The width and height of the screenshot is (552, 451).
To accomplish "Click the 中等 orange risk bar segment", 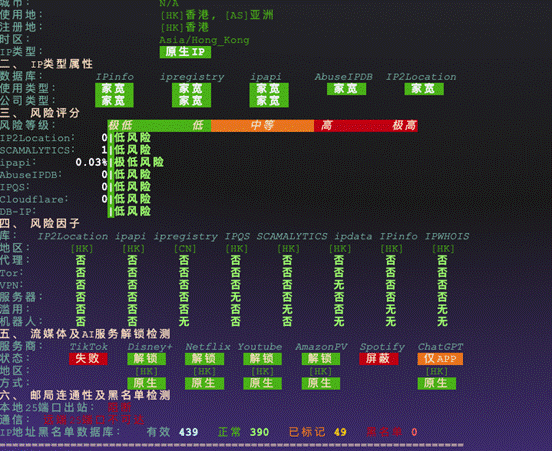I will (262, 126).
